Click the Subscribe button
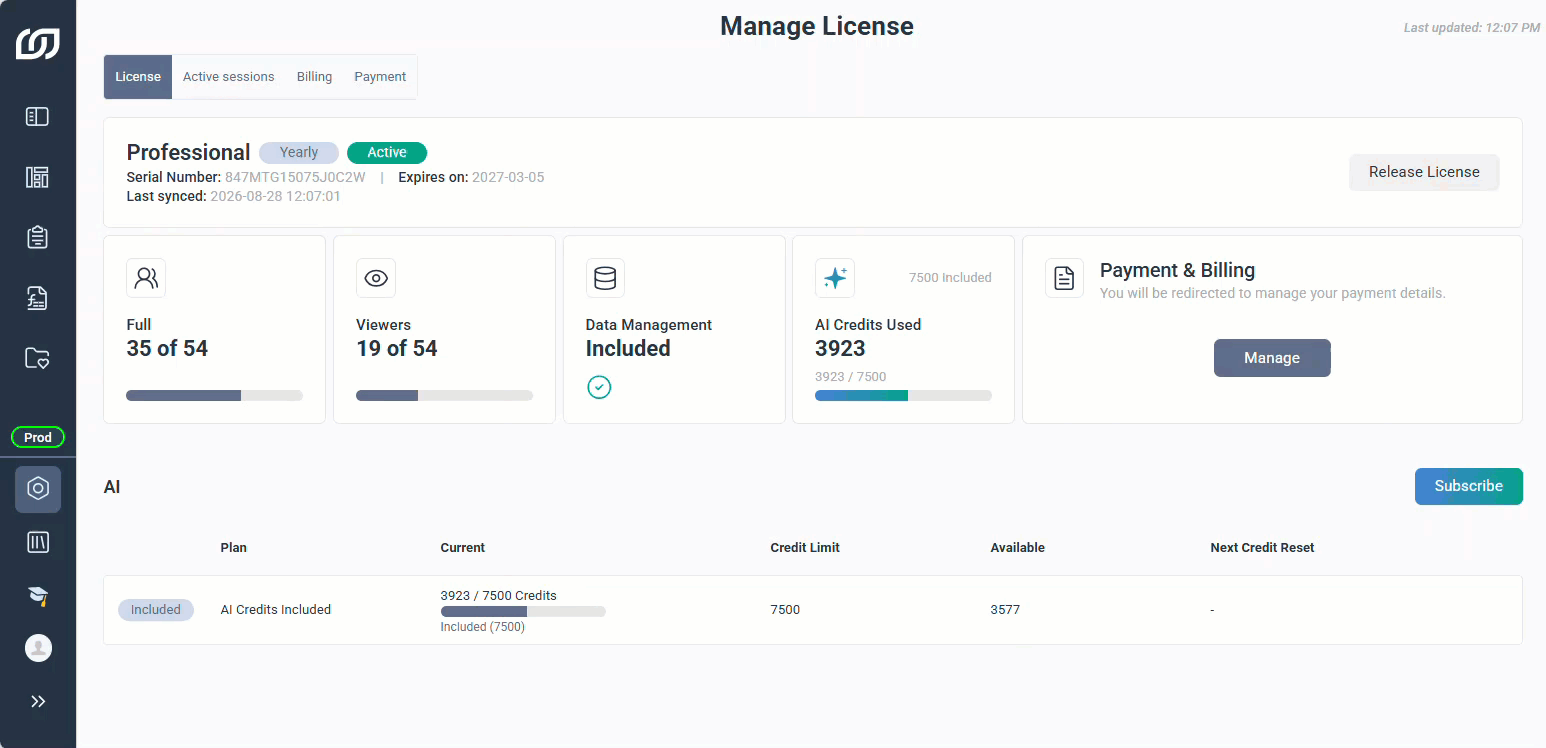This screenshot has height=748, width=1546. click(1469, 486)
